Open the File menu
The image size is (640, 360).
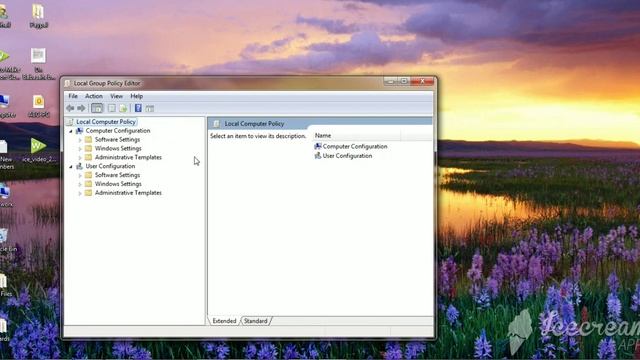click(x=73, y=96)
